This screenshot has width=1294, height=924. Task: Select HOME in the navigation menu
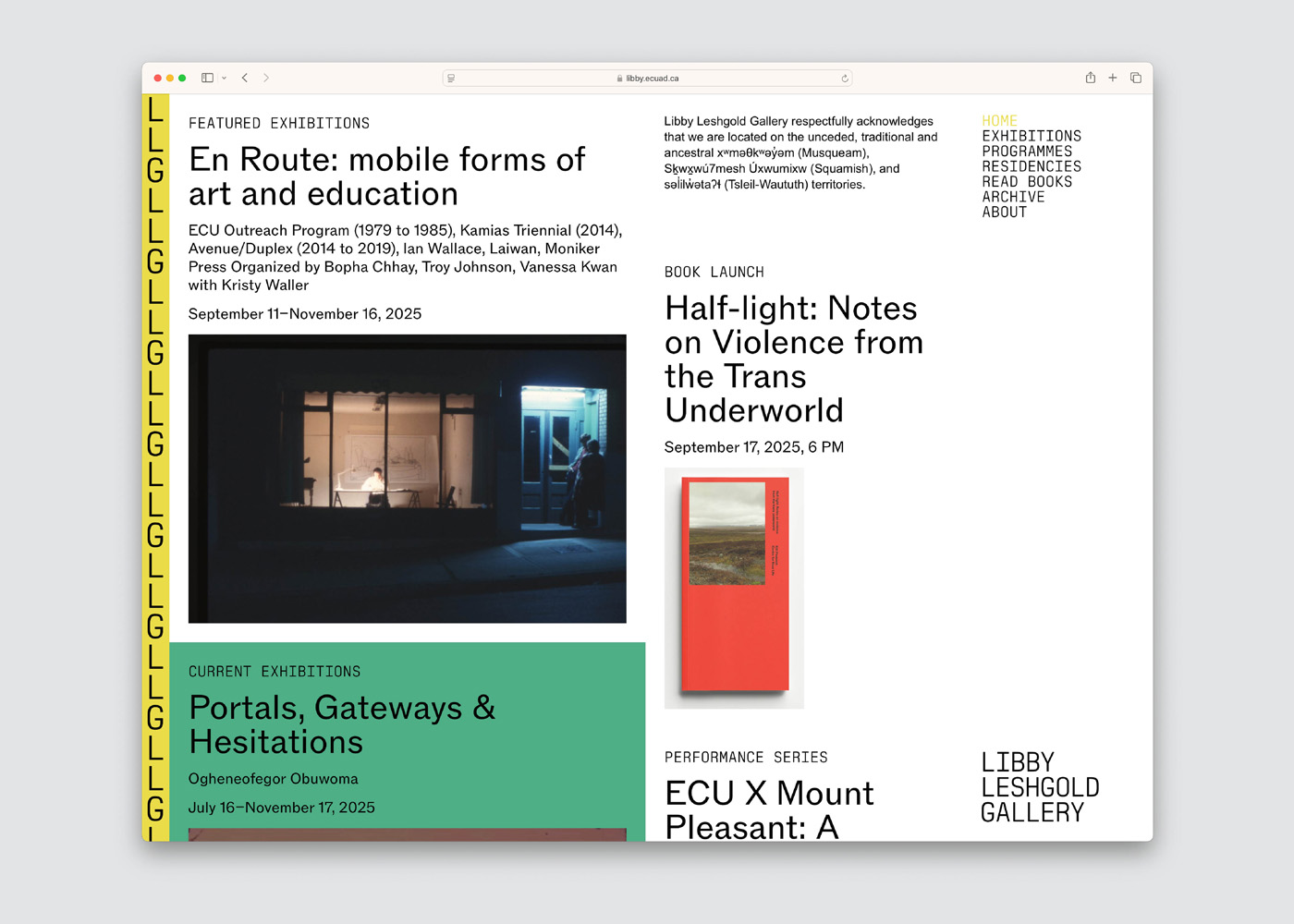999,121
